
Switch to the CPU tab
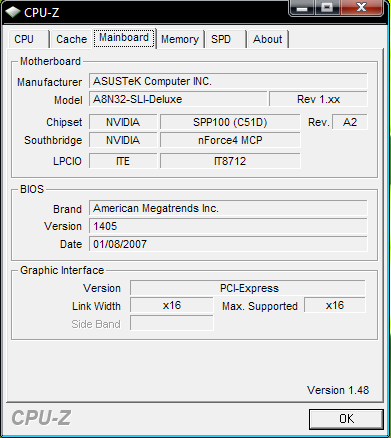pos(29,39)
